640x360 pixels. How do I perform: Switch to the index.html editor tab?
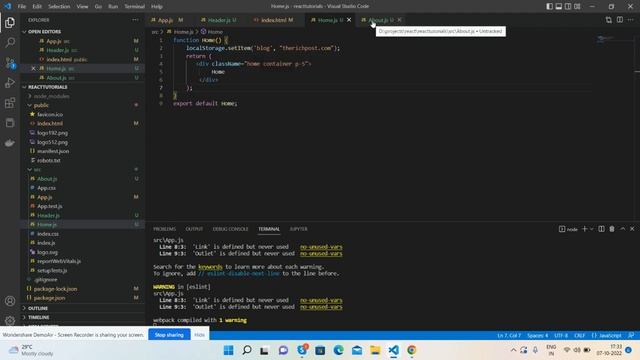(273, 20)
